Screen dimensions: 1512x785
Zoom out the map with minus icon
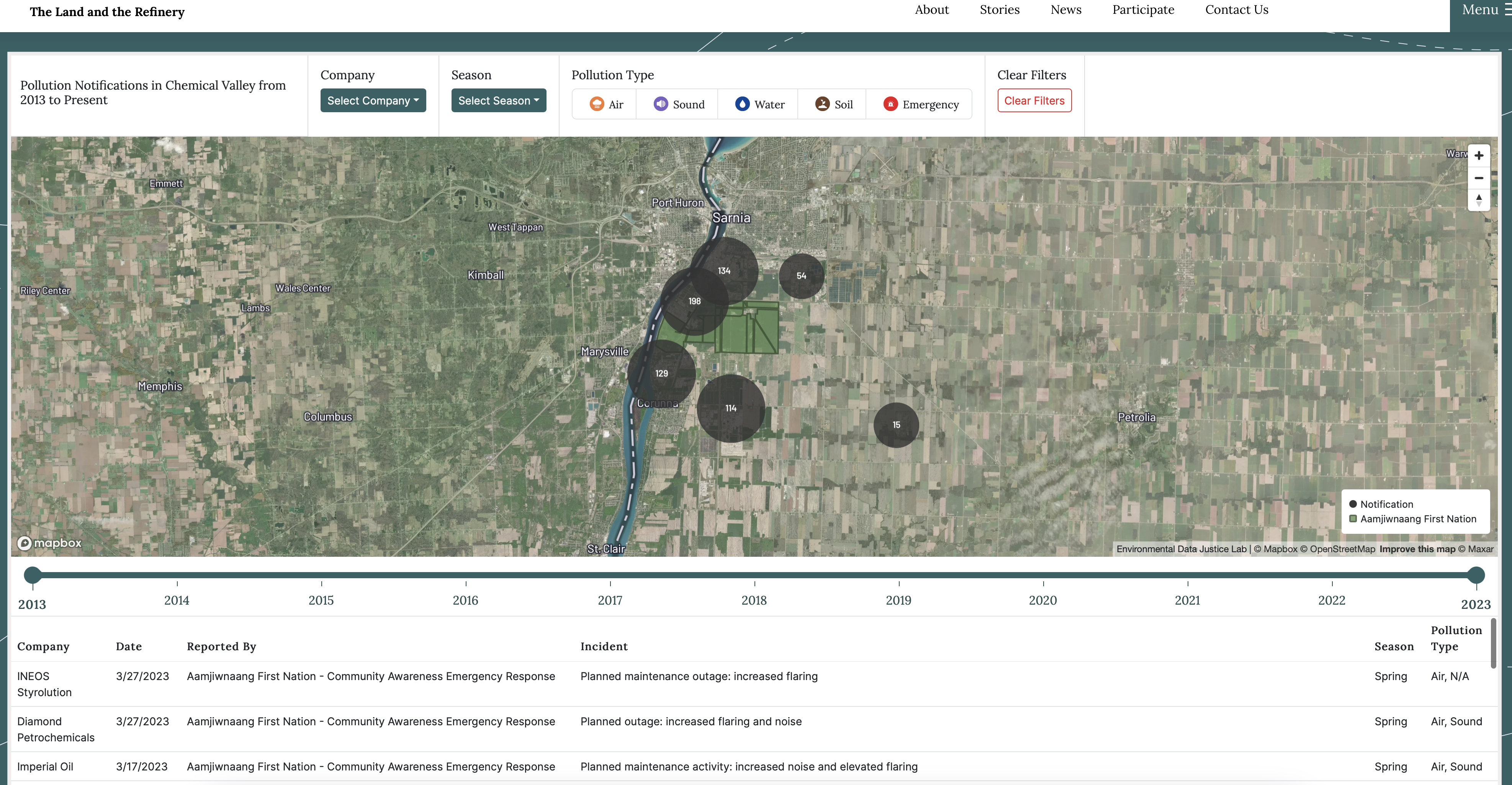(x=1479, y=178)
